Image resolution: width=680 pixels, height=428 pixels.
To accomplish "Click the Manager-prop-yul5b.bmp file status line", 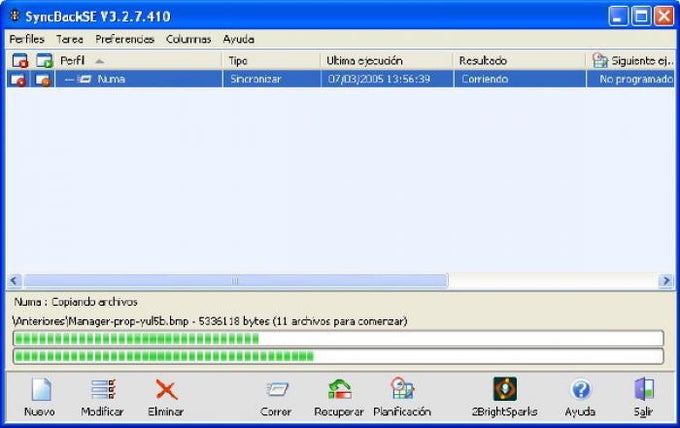I will (210, 321).
